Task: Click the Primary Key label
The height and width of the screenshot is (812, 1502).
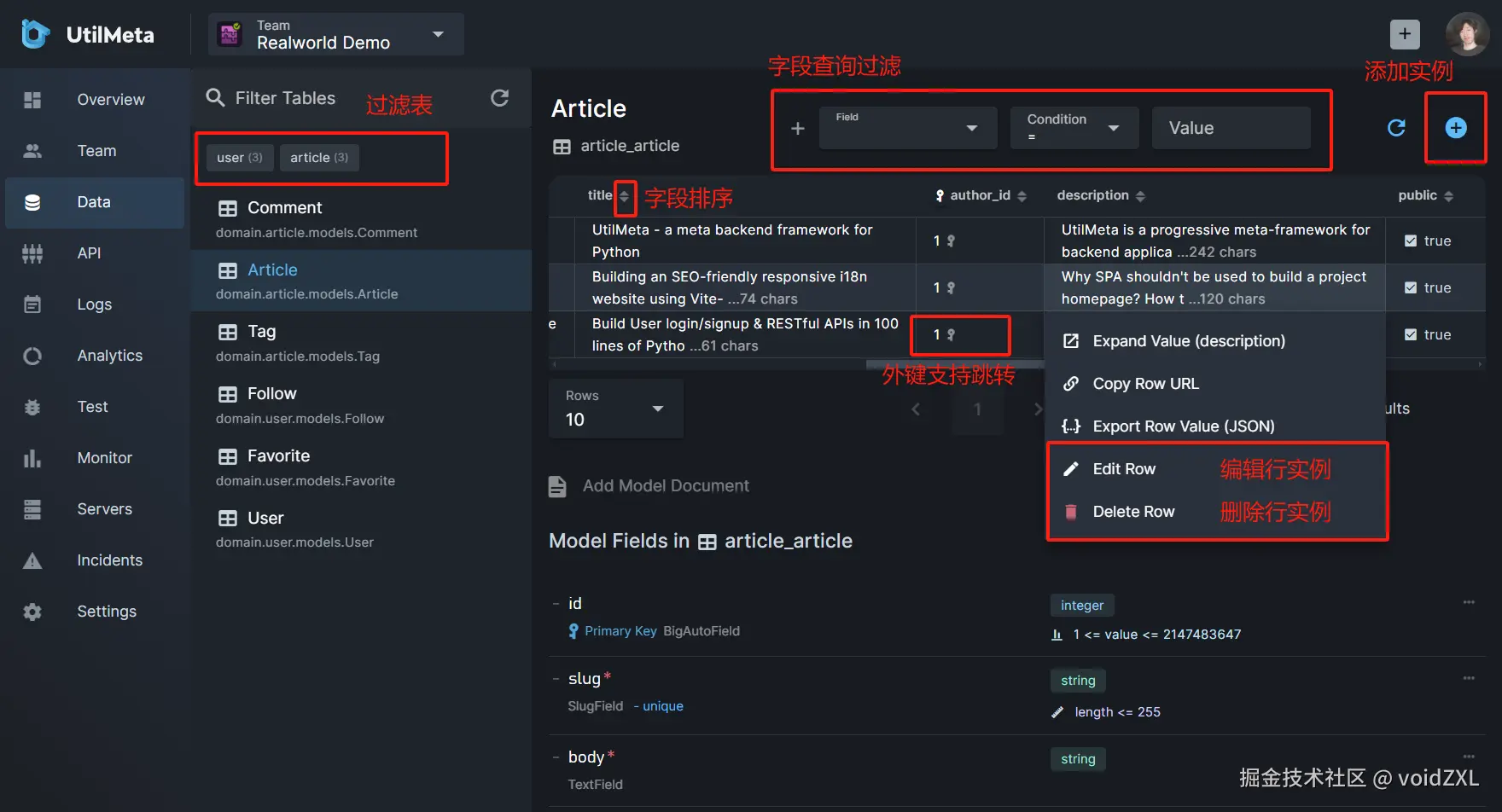Action: tap(620, 631)
